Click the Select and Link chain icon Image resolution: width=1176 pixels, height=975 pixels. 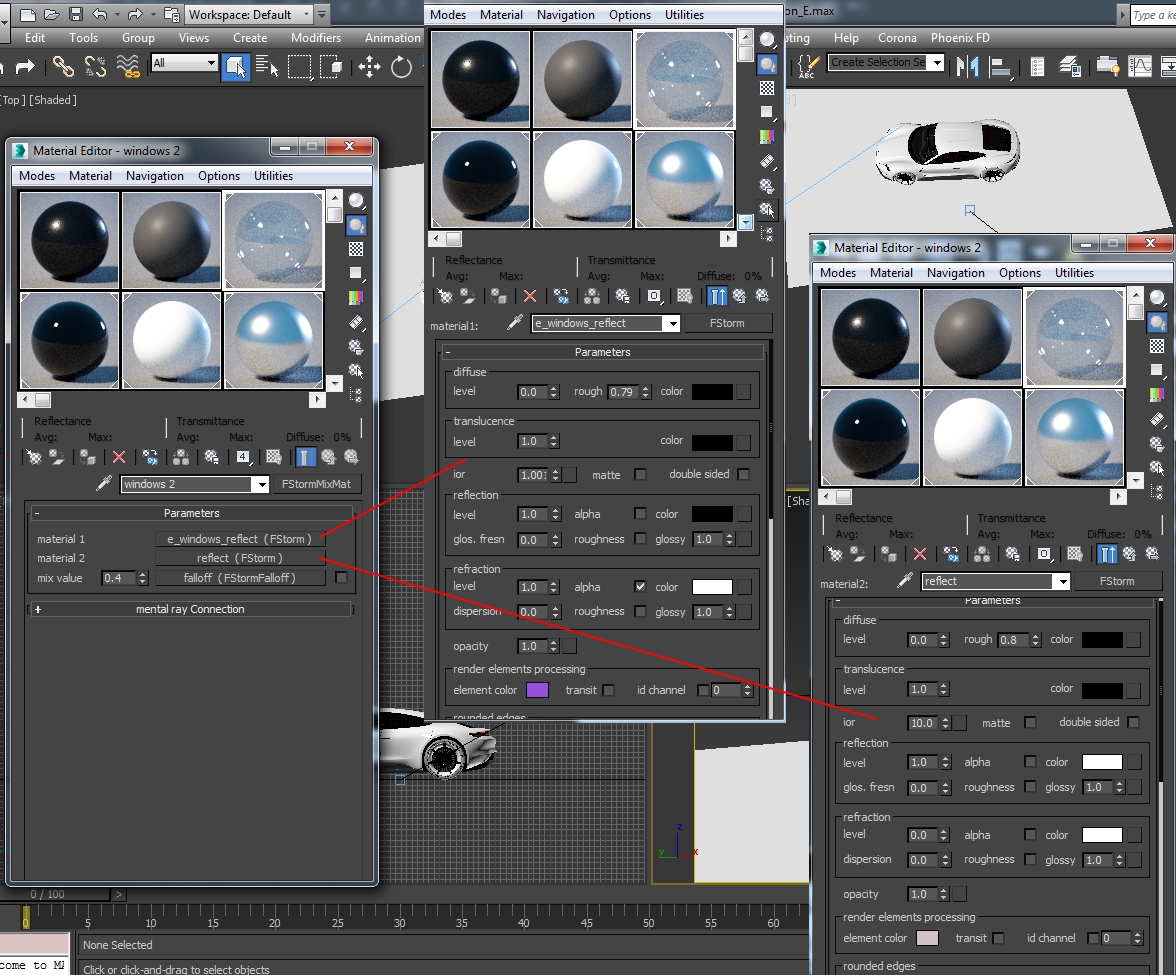[x=63, y=67]
